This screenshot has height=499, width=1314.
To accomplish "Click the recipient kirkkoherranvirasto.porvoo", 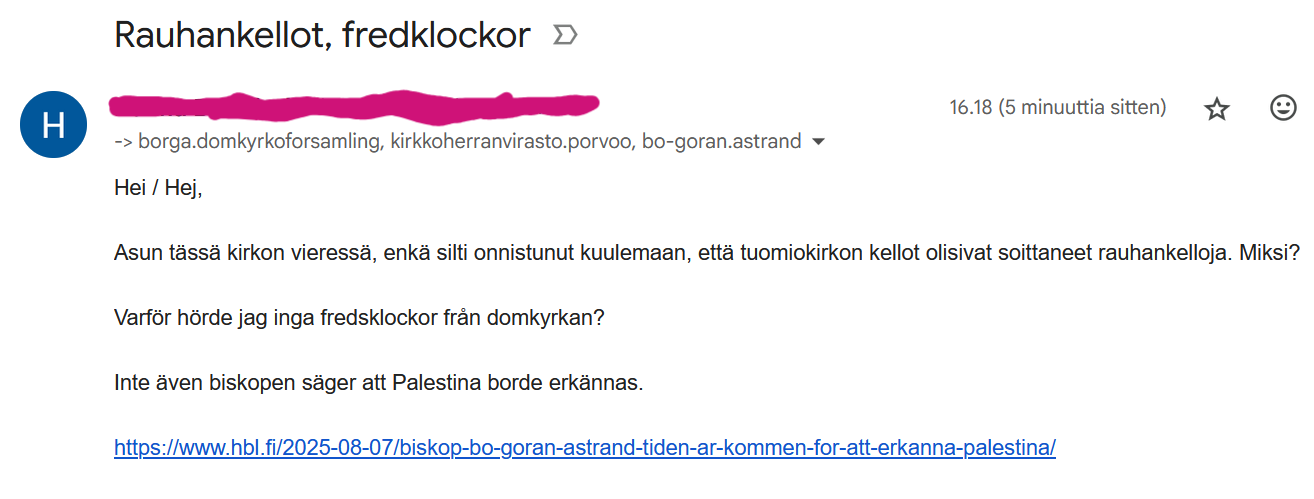I will pyautogui.click(x=512, y=141).
